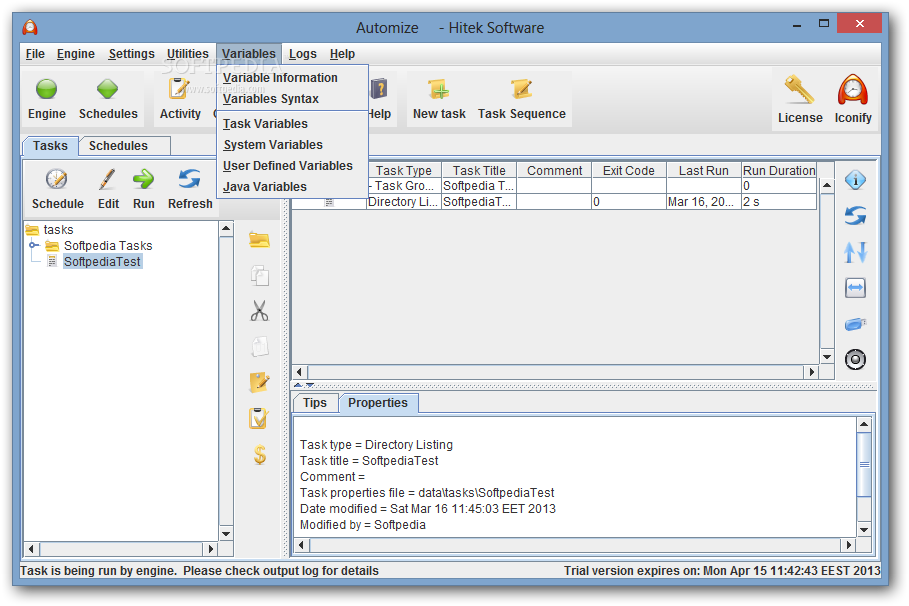
Task: Choose User Defined Variables entry
Action: coord(292,165)
